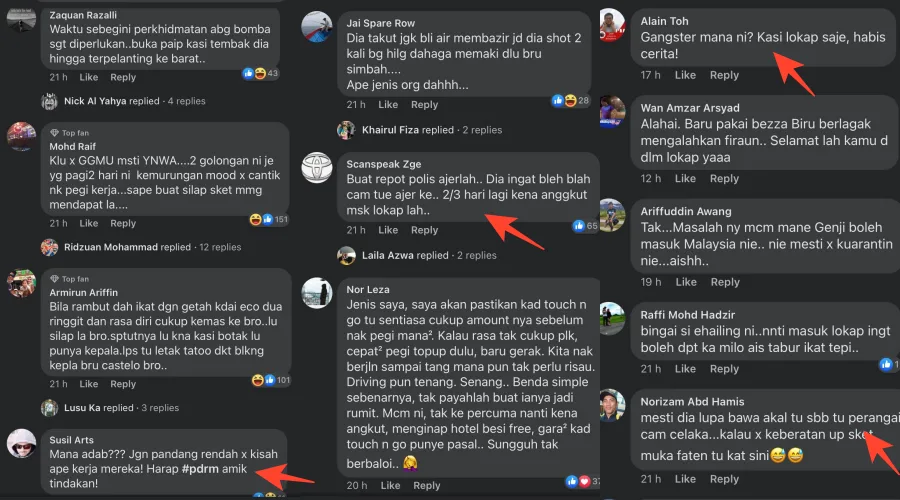This screenshot has height=500, width=900.
Task: Click the #pdrm hashtag in Susil Arts' comment
Action: pyautogui.click(x=200, y=469)
